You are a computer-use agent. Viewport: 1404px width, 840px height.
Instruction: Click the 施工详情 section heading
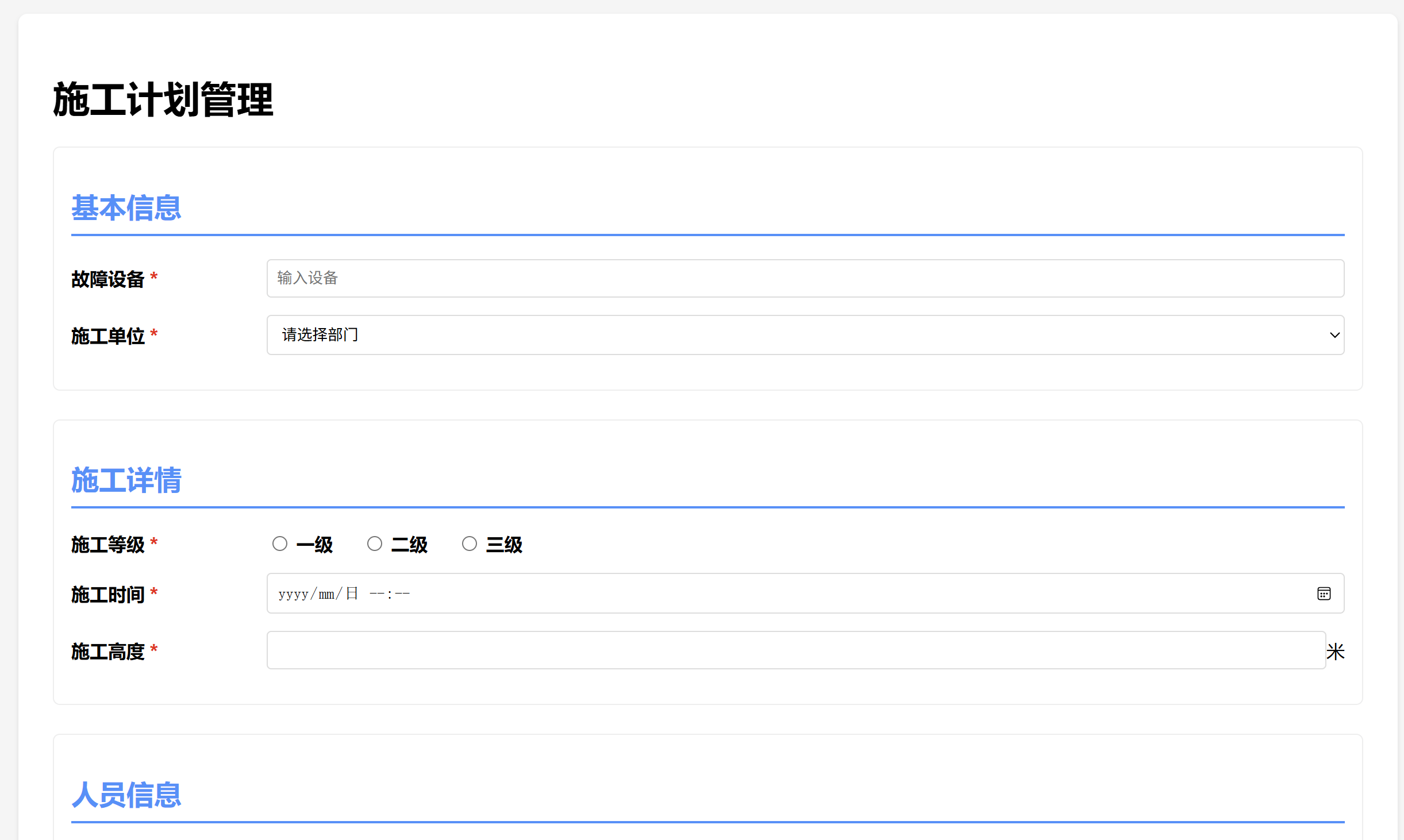click(x=126, y=480)
